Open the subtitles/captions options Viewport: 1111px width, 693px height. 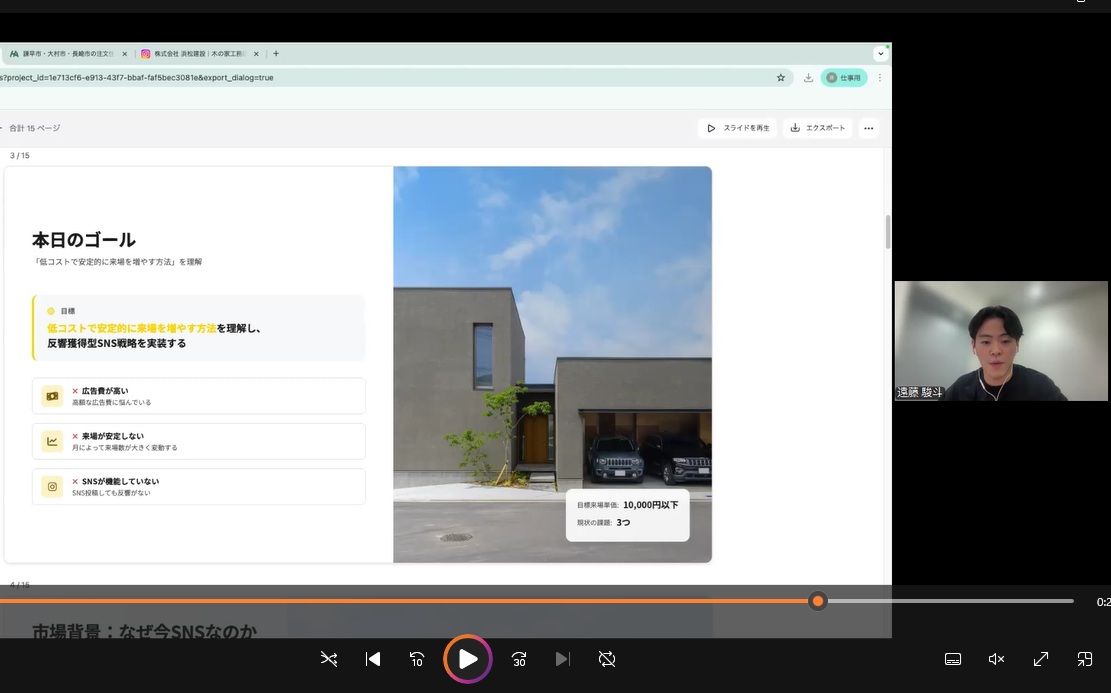tap(953, 659)
